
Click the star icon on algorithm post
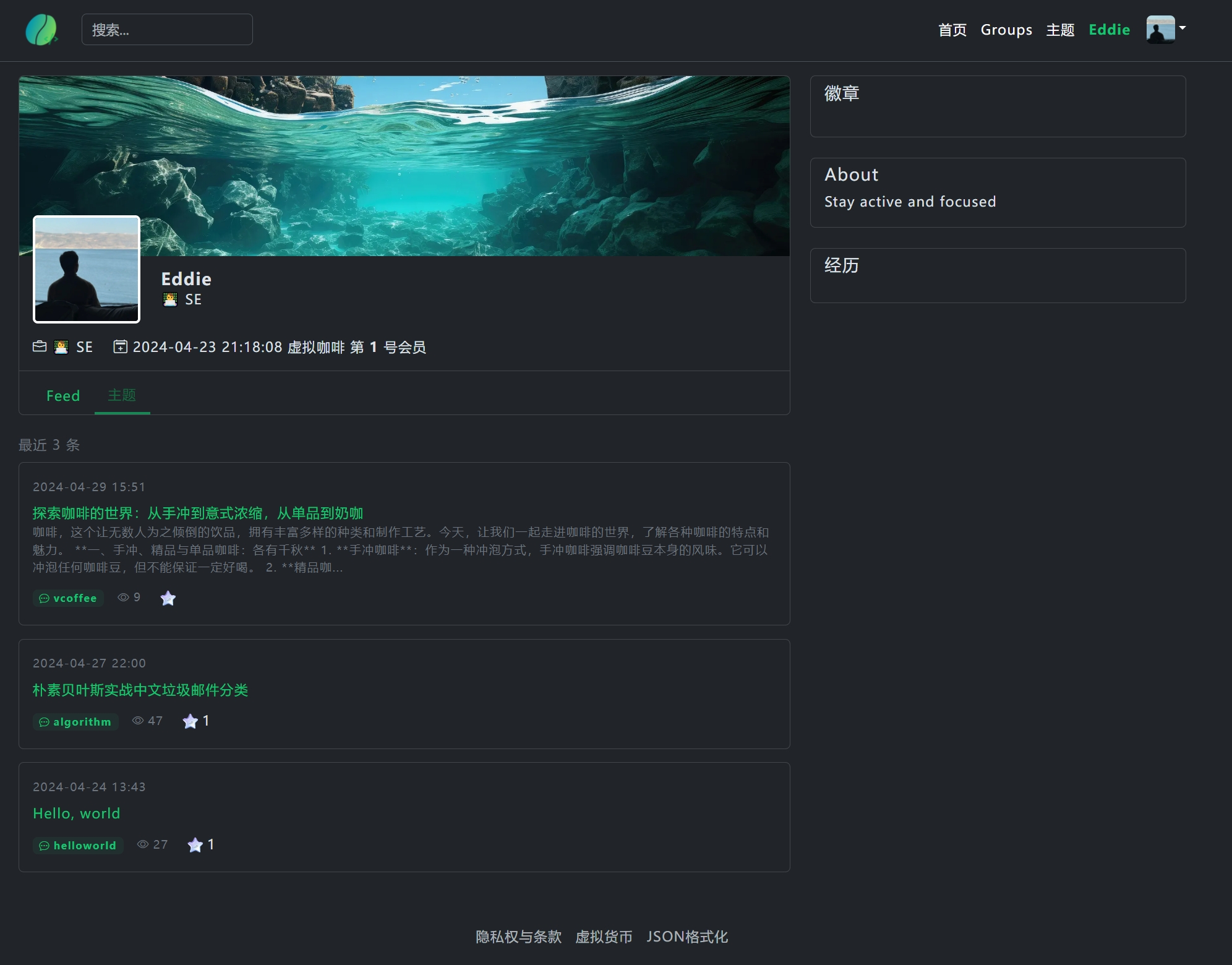coord(190,721)
